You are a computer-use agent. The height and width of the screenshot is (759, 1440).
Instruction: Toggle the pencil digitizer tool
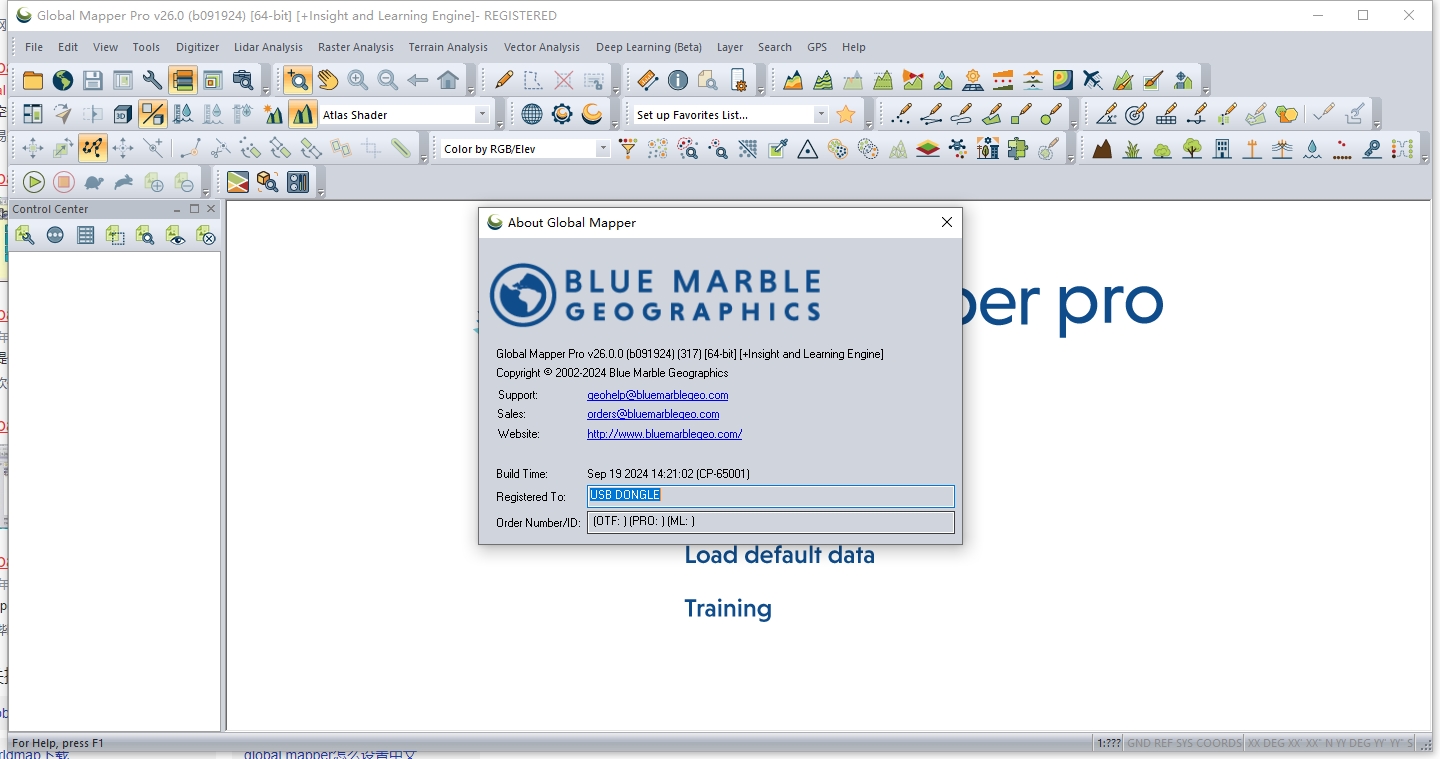(x=505, y=81)
